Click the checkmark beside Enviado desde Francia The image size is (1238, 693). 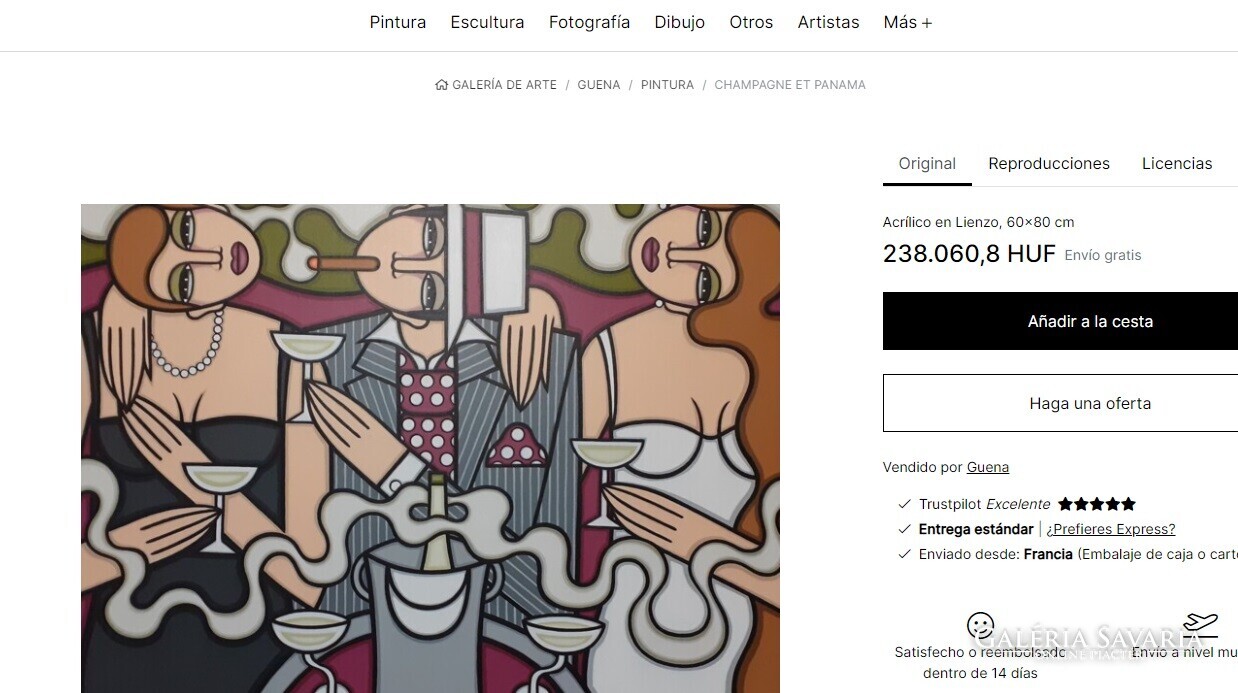905,554
